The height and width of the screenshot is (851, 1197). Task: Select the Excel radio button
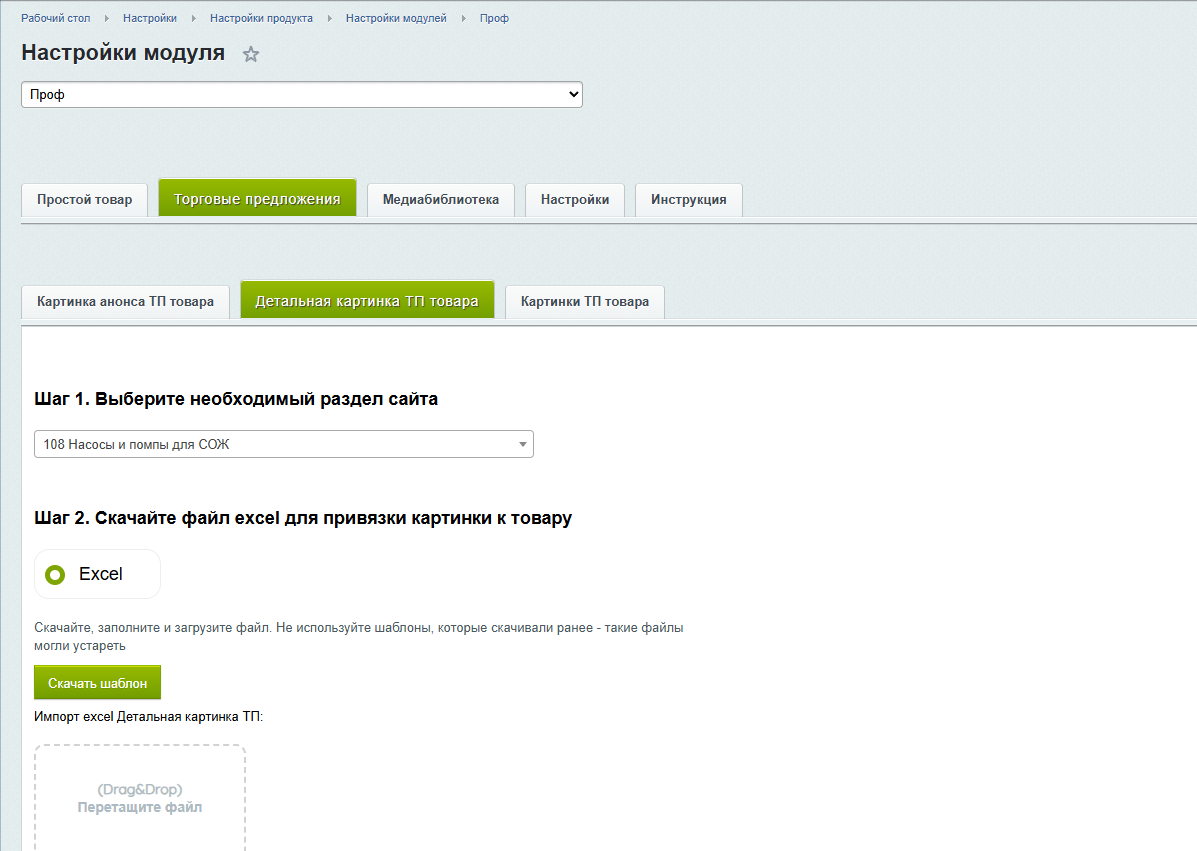click(56, 574)
